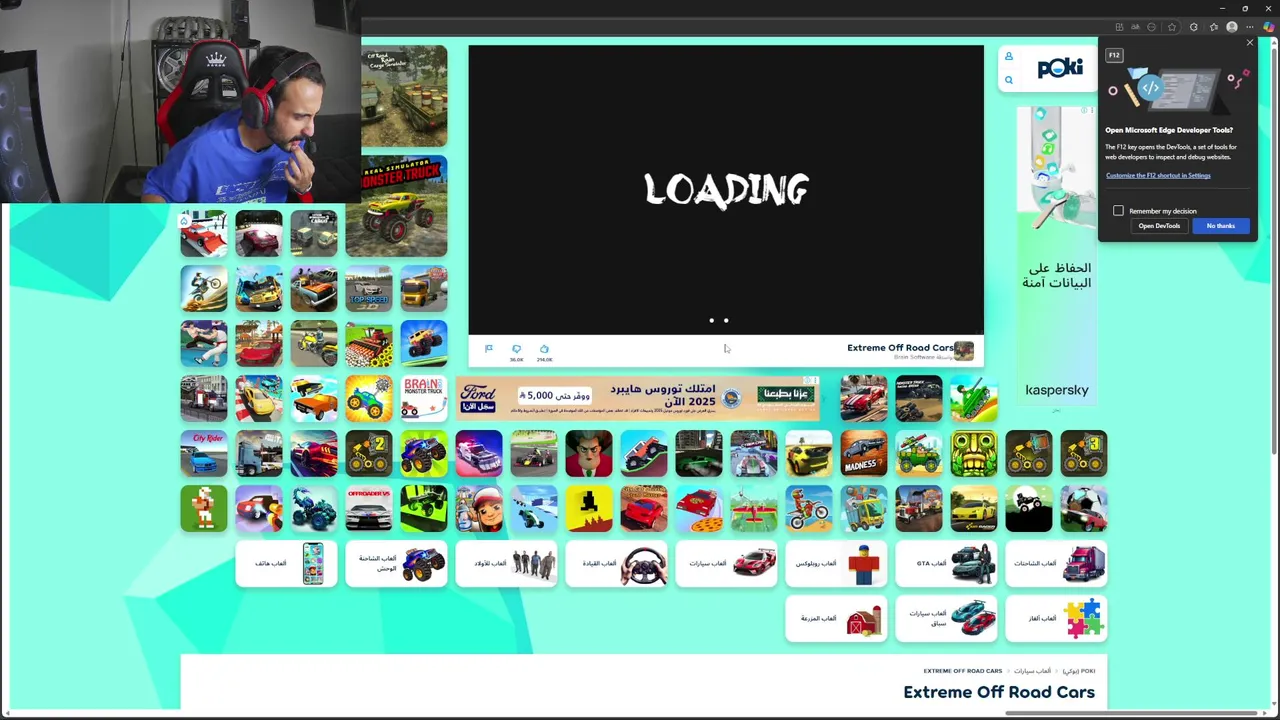Viewport: 1280px width, 720px height.
Task: Click the Ford Taurus Hybrid banner ad
Action: click(638, 398)
